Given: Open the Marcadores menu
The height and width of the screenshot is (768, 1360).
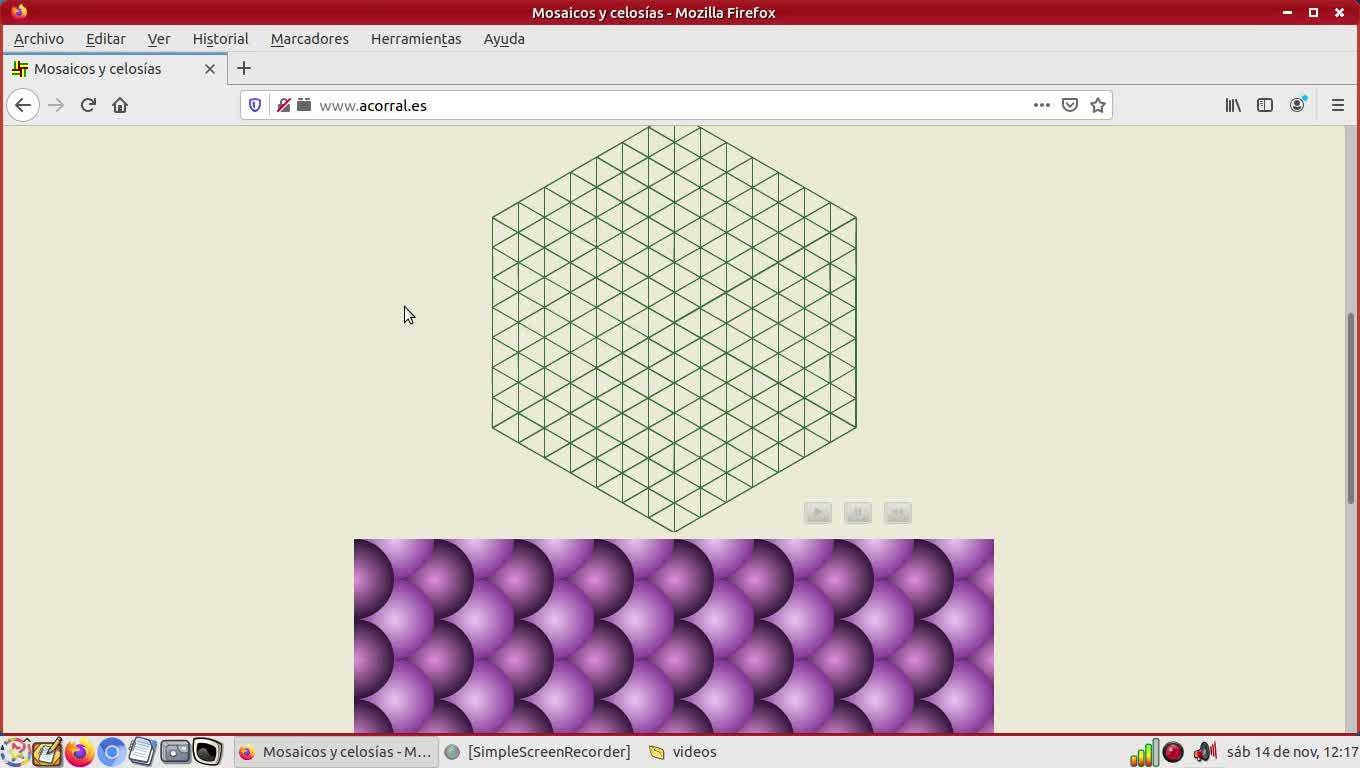Looking at the screenshot, I should pyautogui.click(x=309, y=39).
